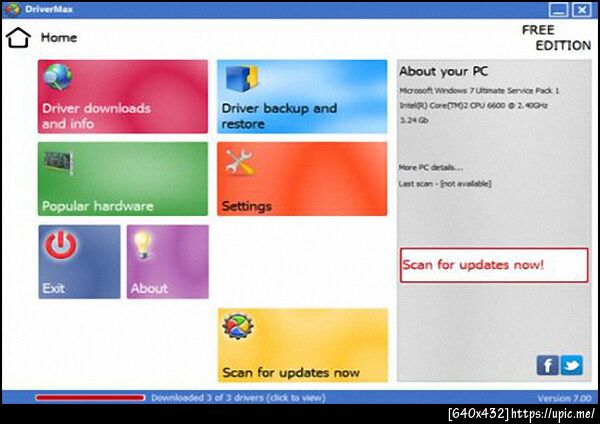Open the More PC details link
600x424 pixels.
[431, 168]
